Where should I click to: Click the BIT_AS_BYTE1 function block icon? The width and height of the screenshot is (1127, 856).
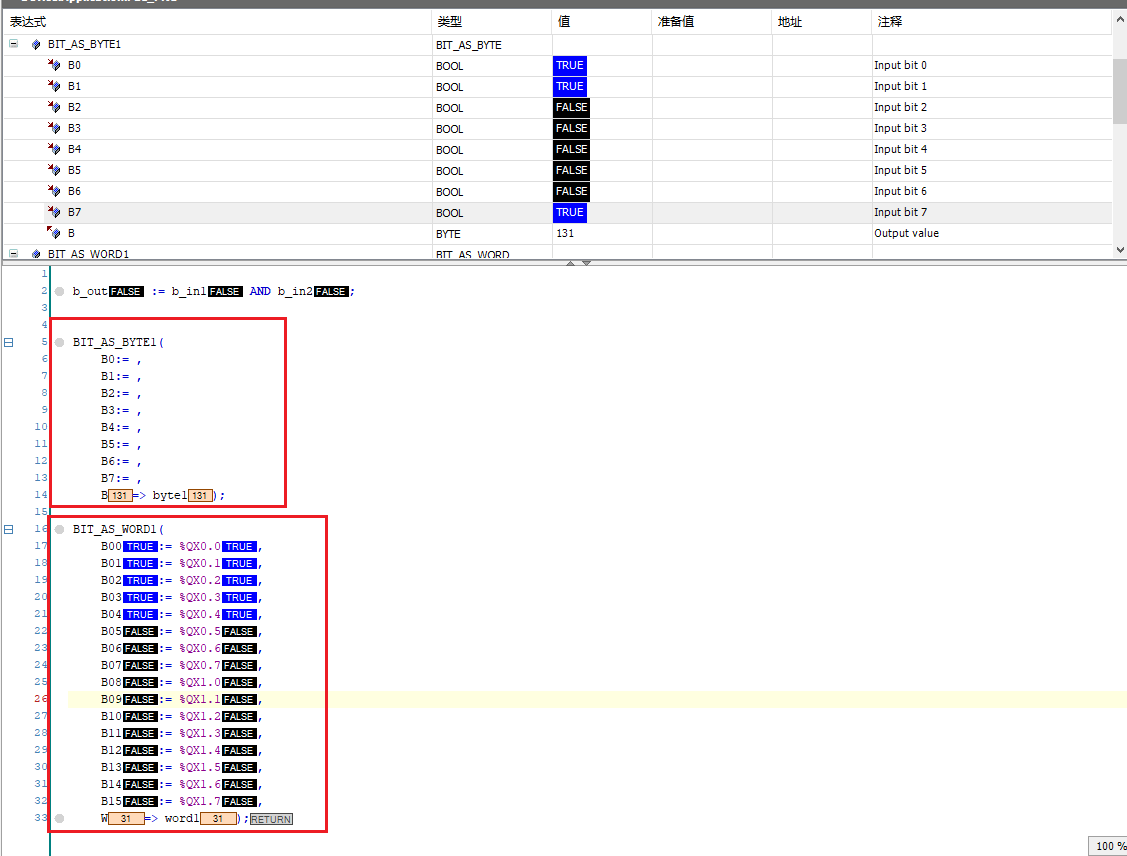37,45
